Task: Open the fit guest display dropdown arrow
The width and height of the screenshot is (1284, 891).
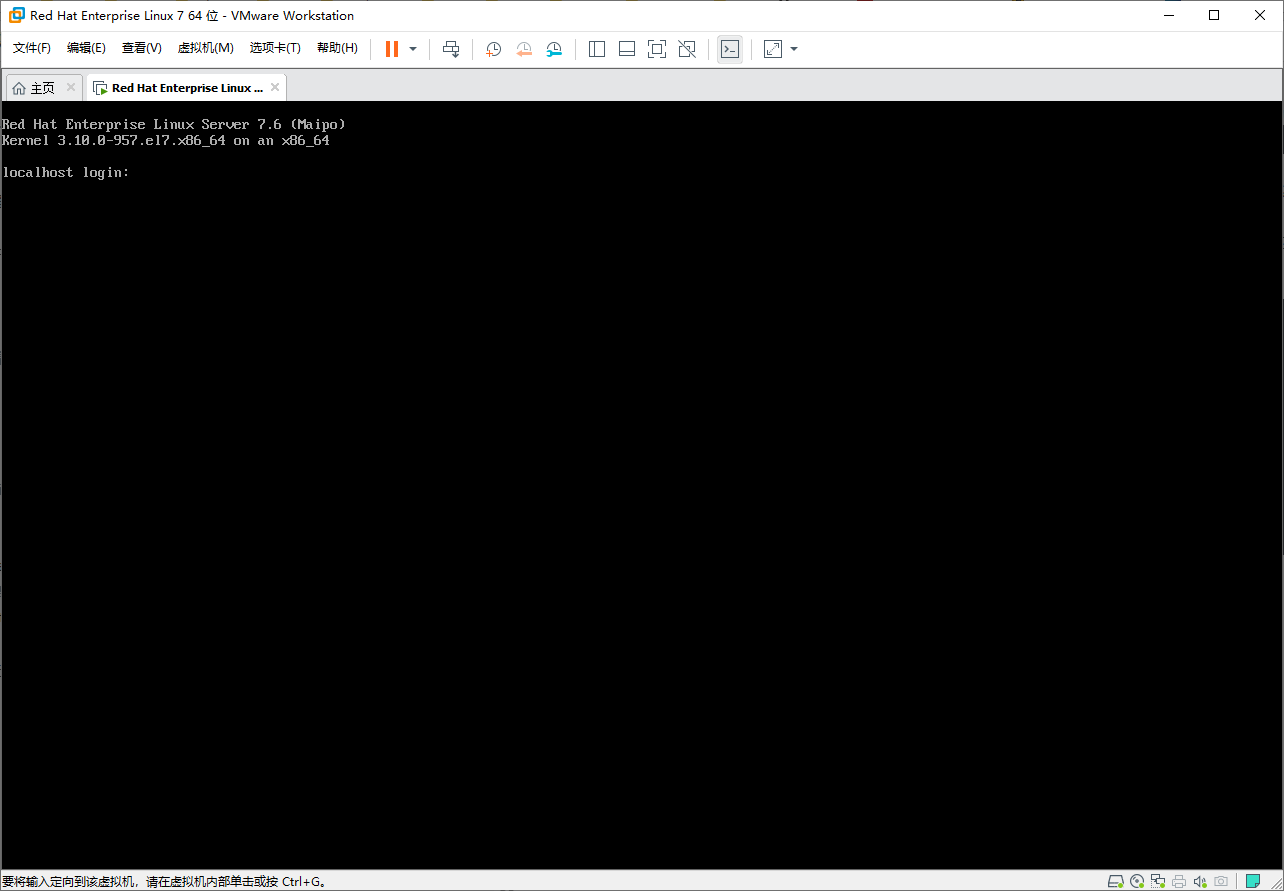Action: 794,48
